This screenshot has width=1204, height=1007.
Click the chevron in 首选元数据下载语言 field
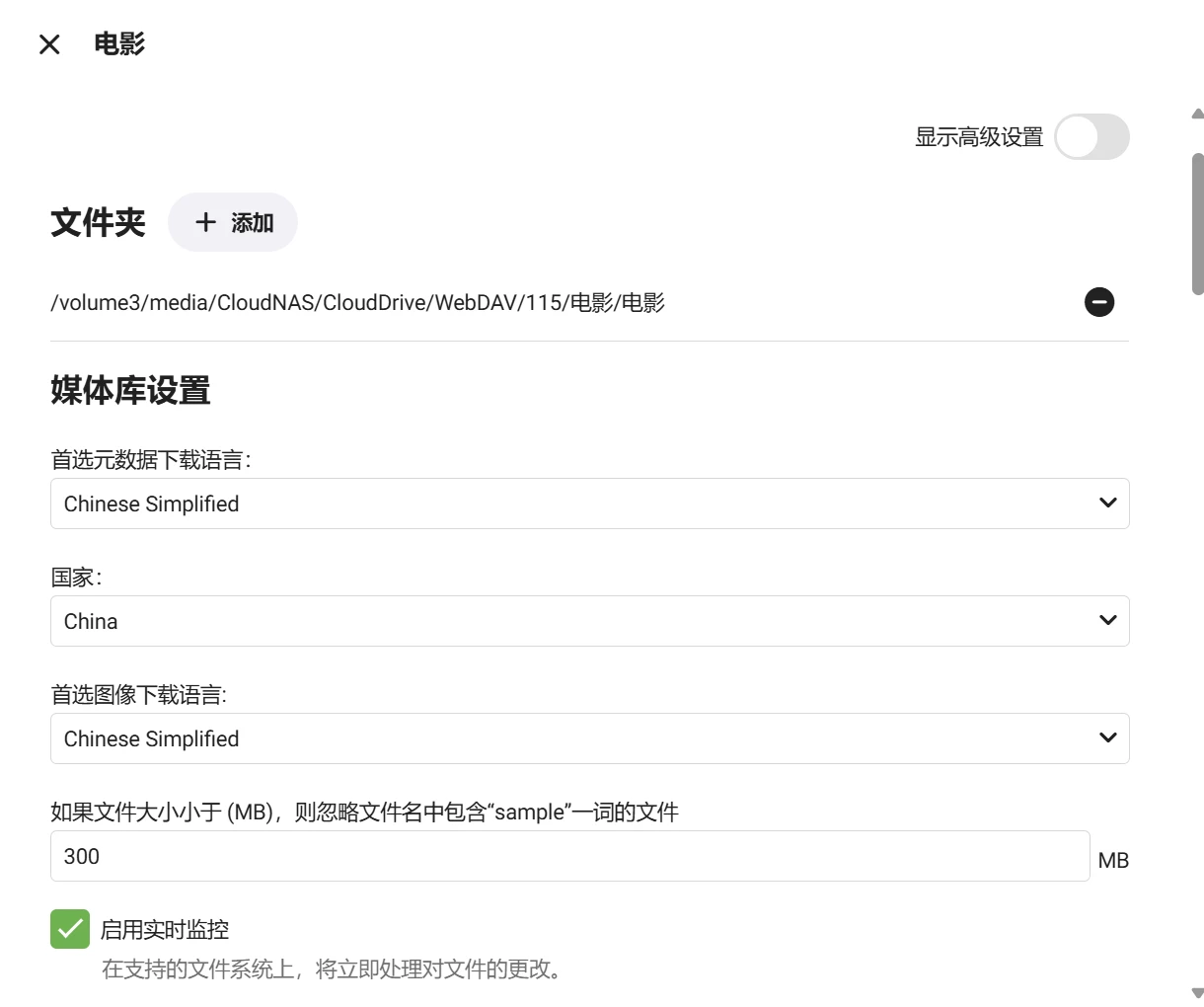pos(1107,503)
